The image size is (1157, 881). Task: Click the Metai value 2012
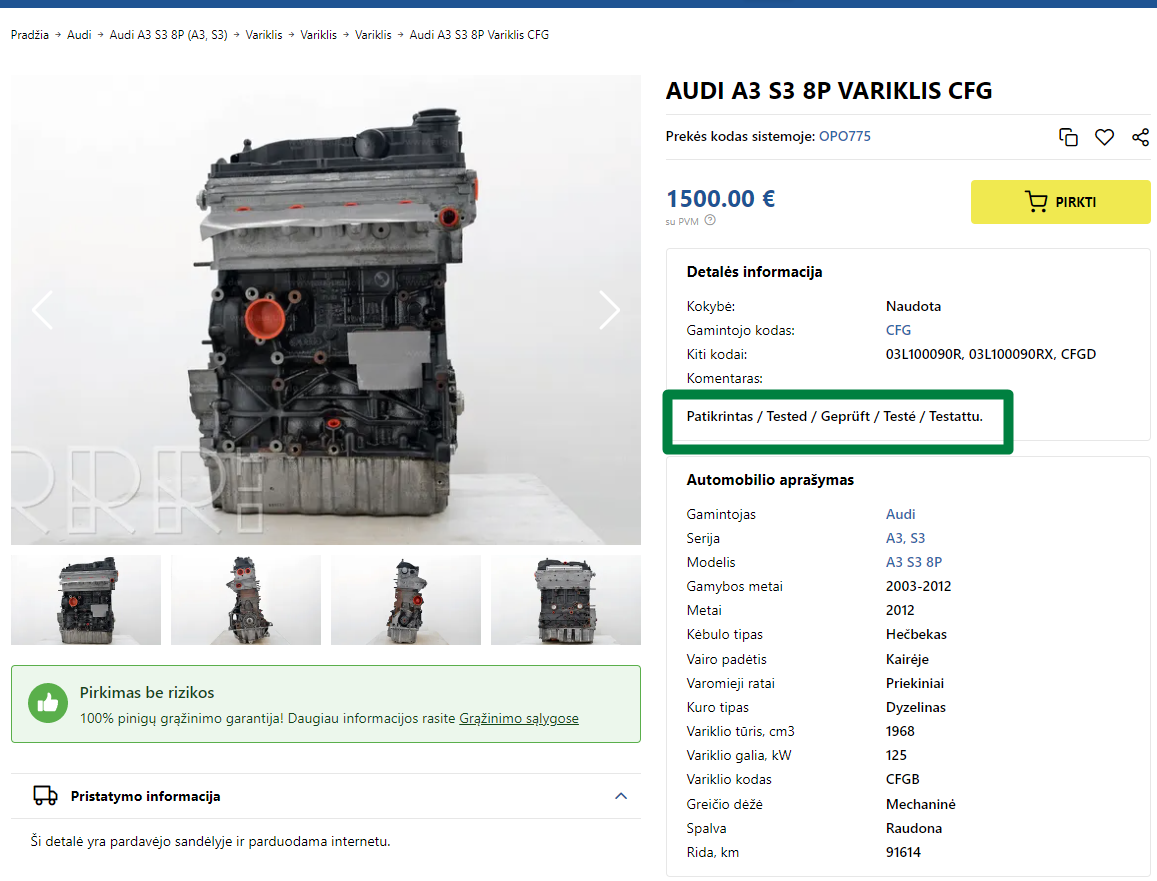click(x=899, y=610)
